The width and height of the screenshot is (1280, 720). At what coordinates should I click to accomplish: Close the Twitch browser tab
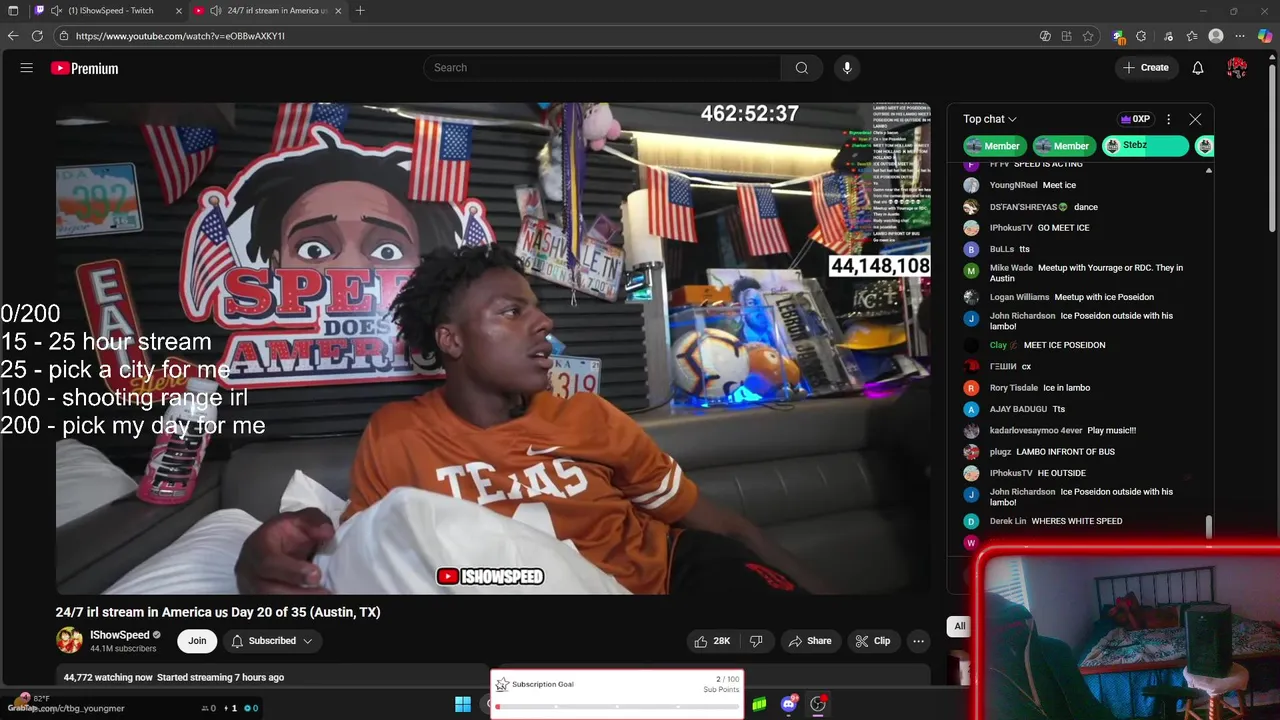point(179,11)
